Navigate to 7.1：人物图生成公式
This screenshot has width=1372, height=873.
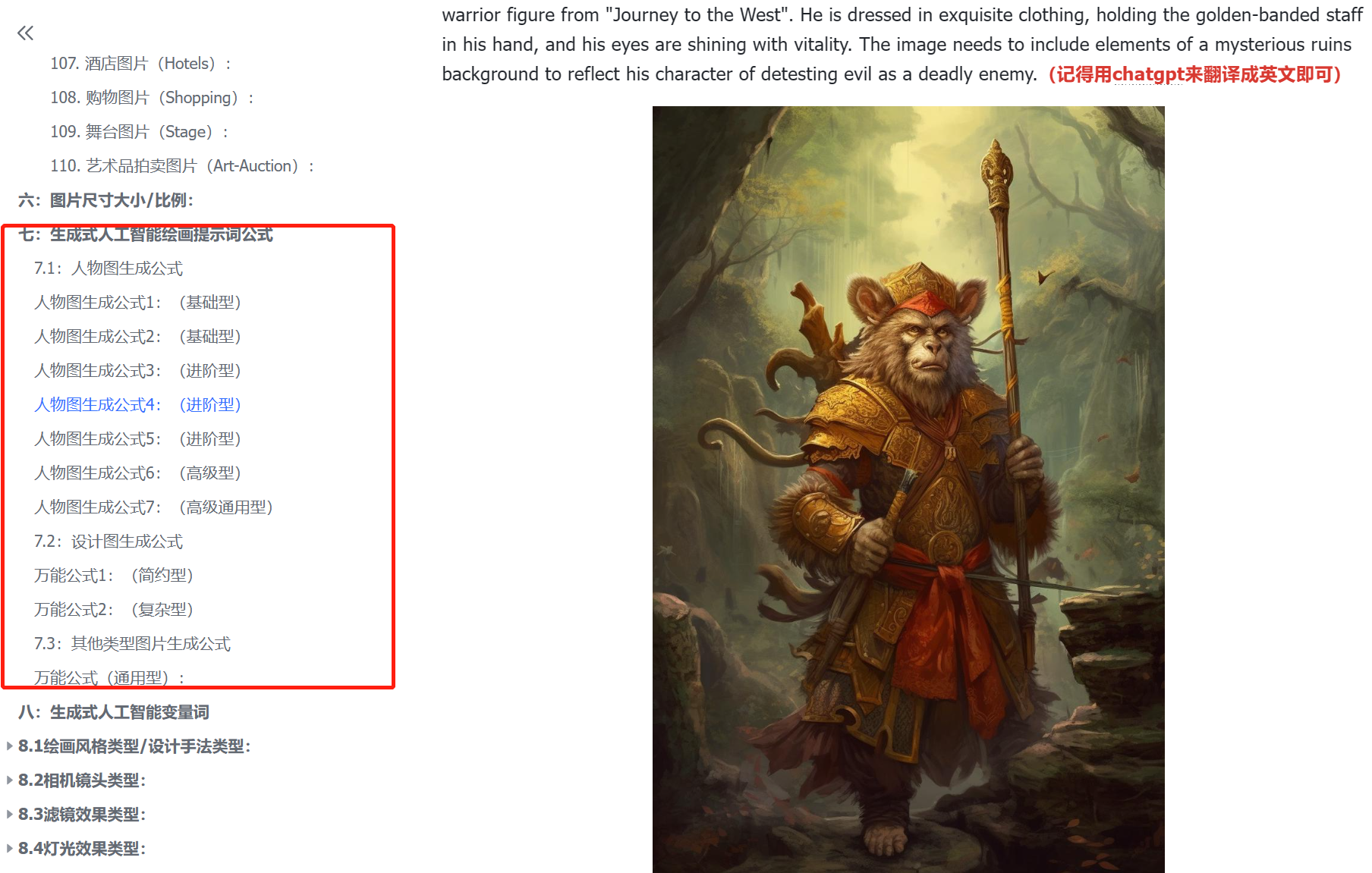point(109,268)
